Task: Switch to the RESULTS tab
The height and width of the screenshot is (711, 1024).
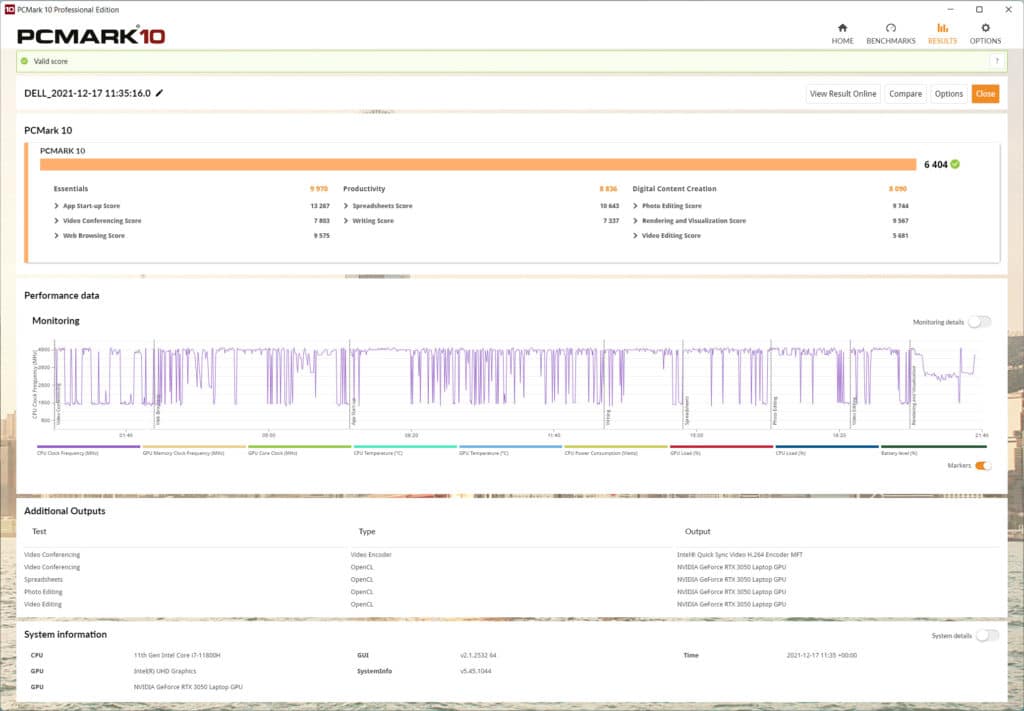Action: pyautogui.click(x=942, y=33)
